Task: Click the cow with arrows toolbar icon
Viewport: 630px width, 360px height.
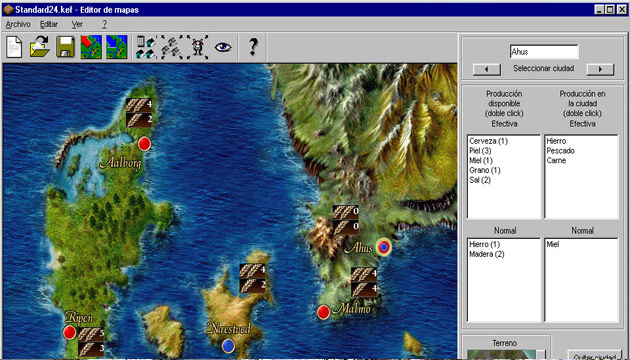Action: coord(197,47)
